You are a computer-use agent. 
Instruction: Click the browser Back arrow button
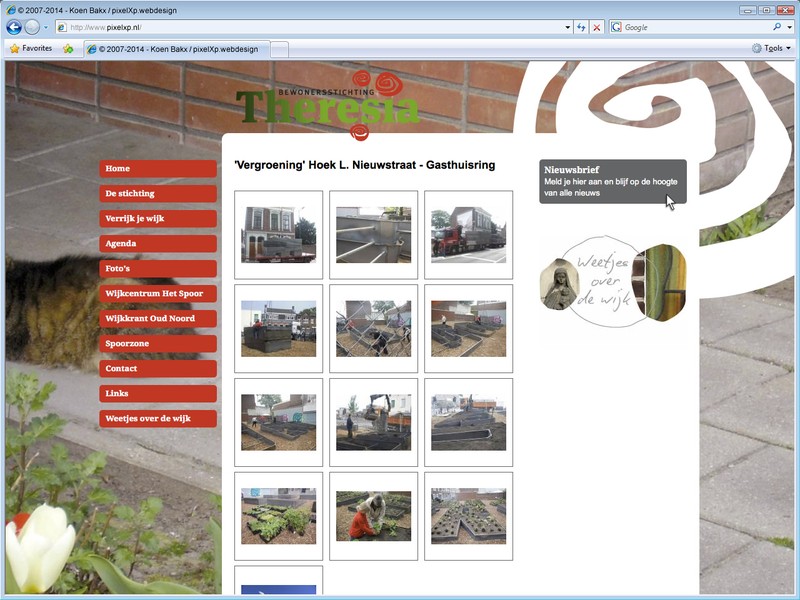(14, 27)
